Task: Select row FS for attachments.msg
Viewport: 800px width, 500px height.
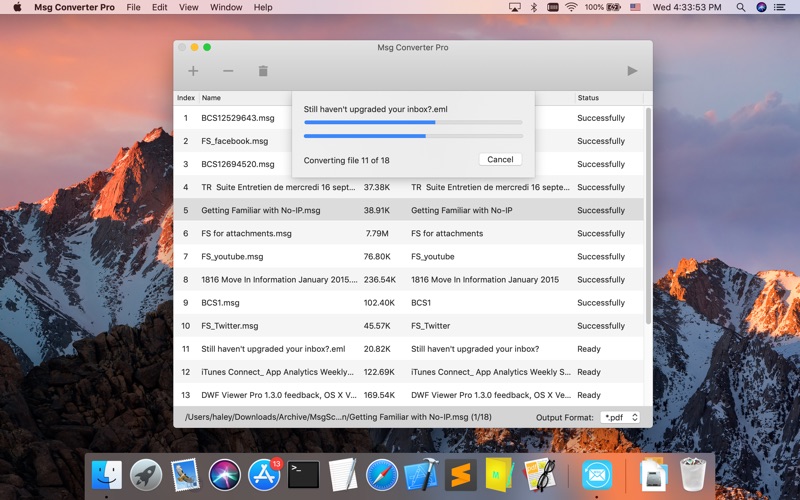Action: [409, 233]
